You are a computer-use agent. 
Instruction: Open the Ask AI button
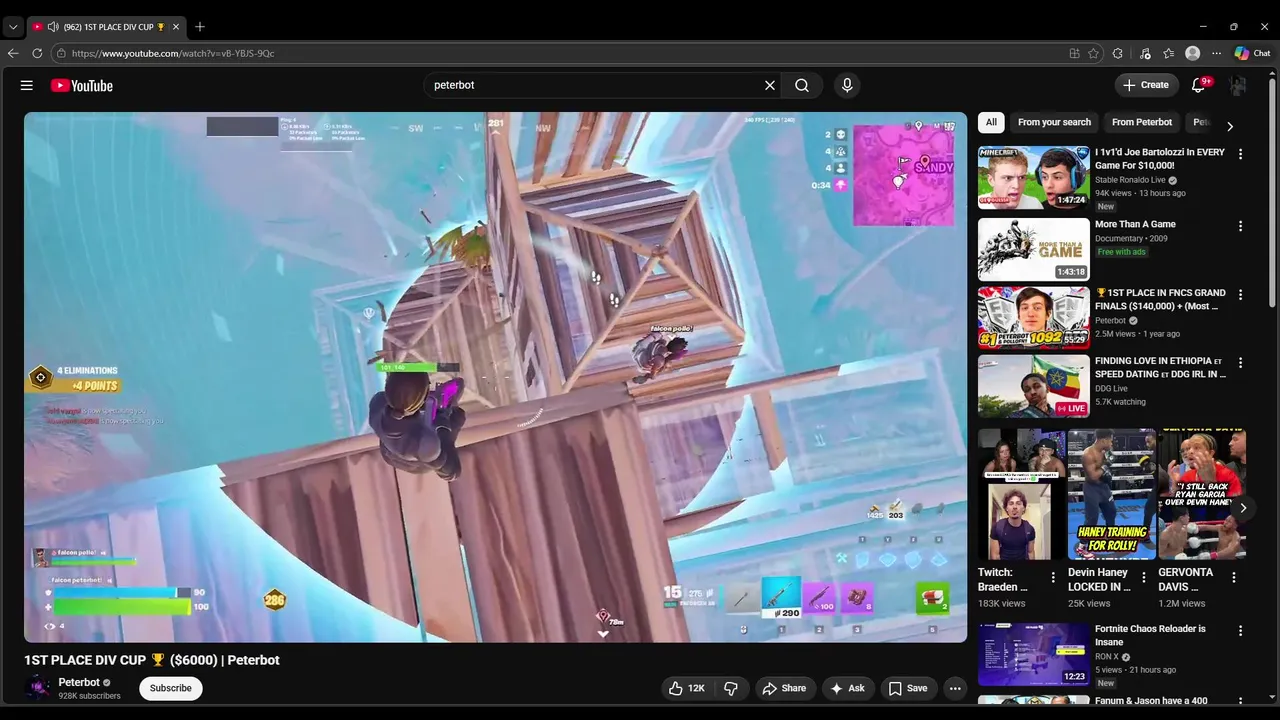click(848, 688)
